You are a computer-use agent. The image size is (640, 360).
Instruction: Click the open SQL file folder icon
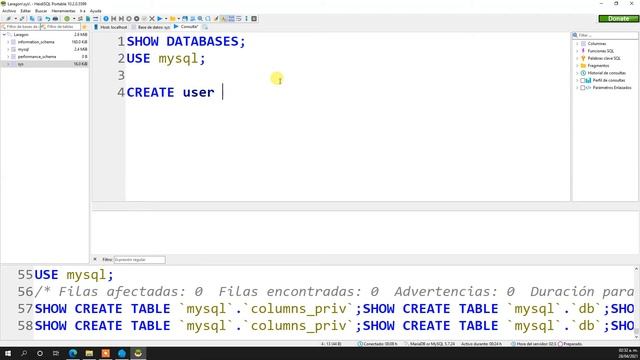173,19
